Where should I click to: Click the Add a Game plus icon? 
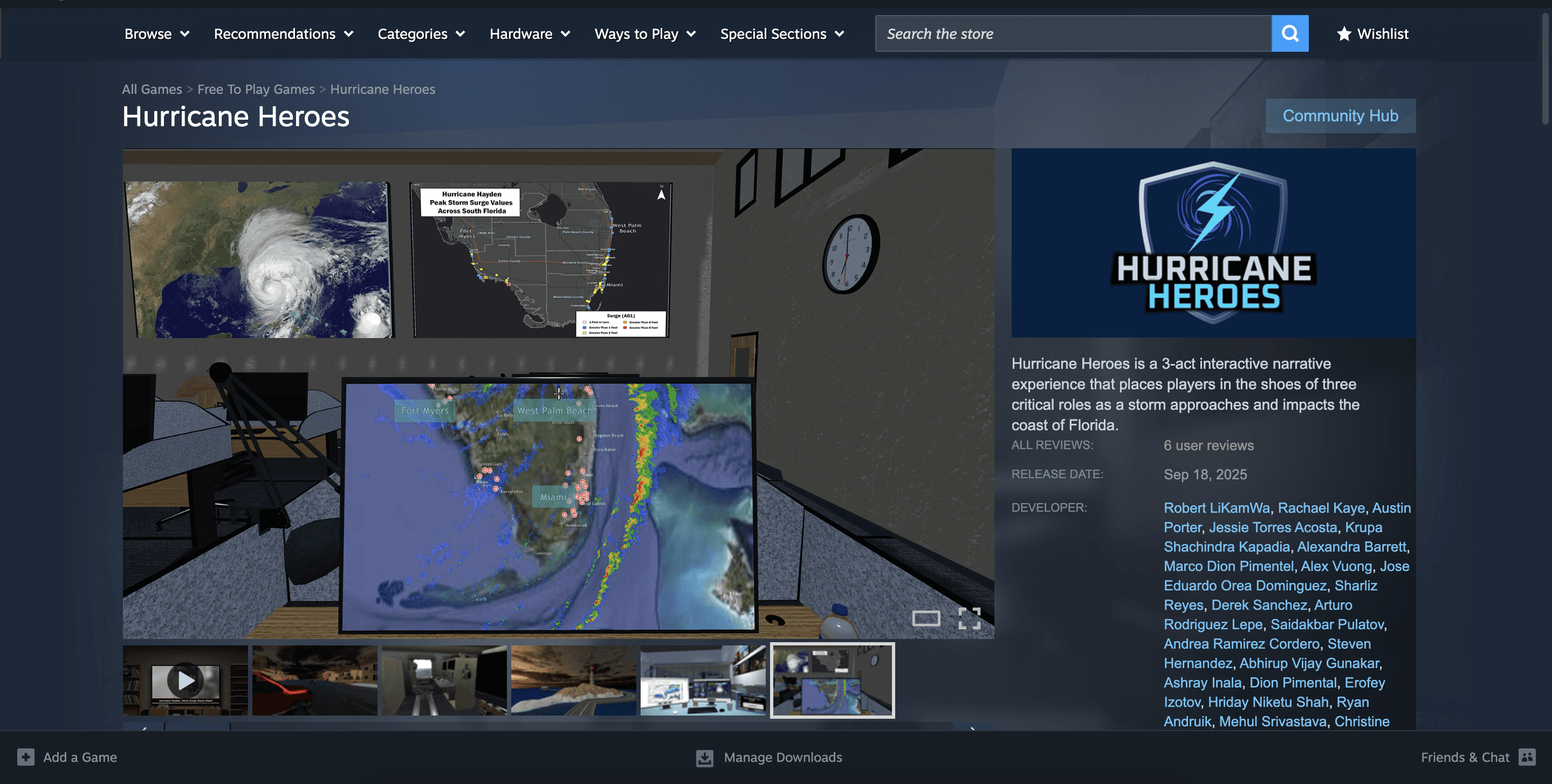[x=25, y=757]
